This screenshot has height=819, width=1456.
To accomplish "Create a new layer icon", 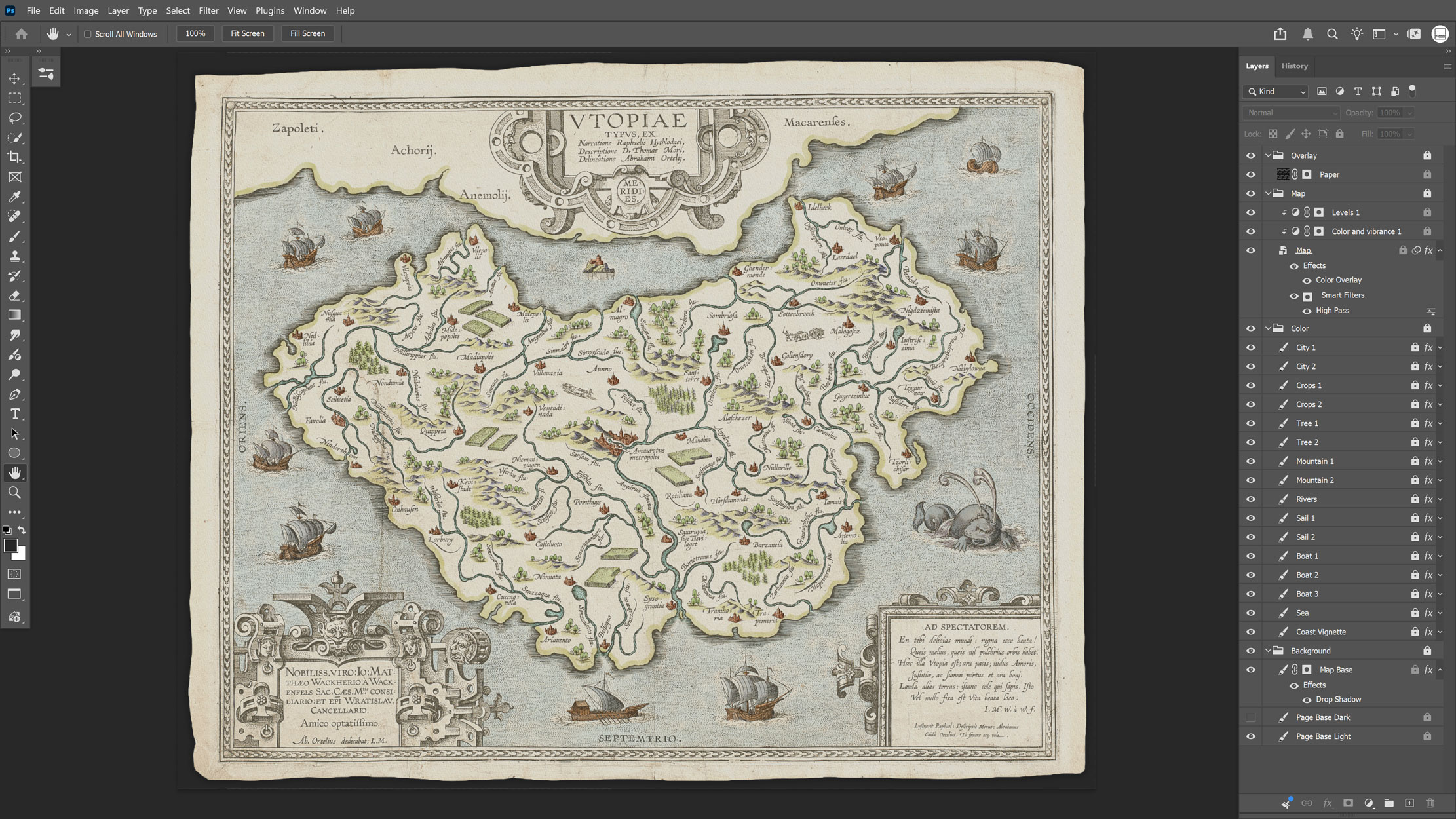I will (x=1409, y=803).
